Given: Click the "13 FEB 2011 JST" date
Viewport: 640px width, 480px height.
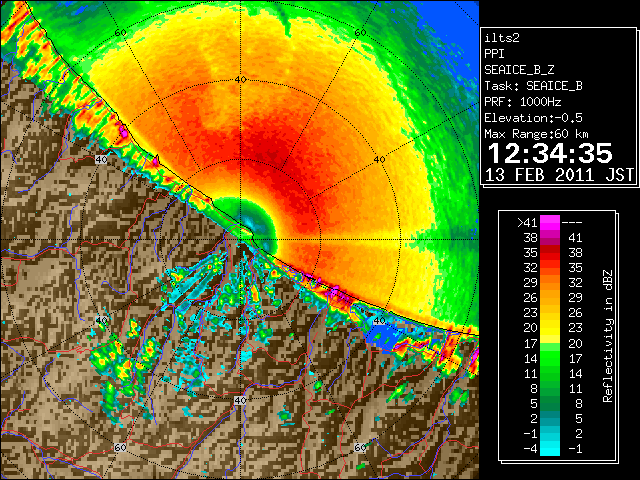Looking at the screenshot, I should point(559,175).
